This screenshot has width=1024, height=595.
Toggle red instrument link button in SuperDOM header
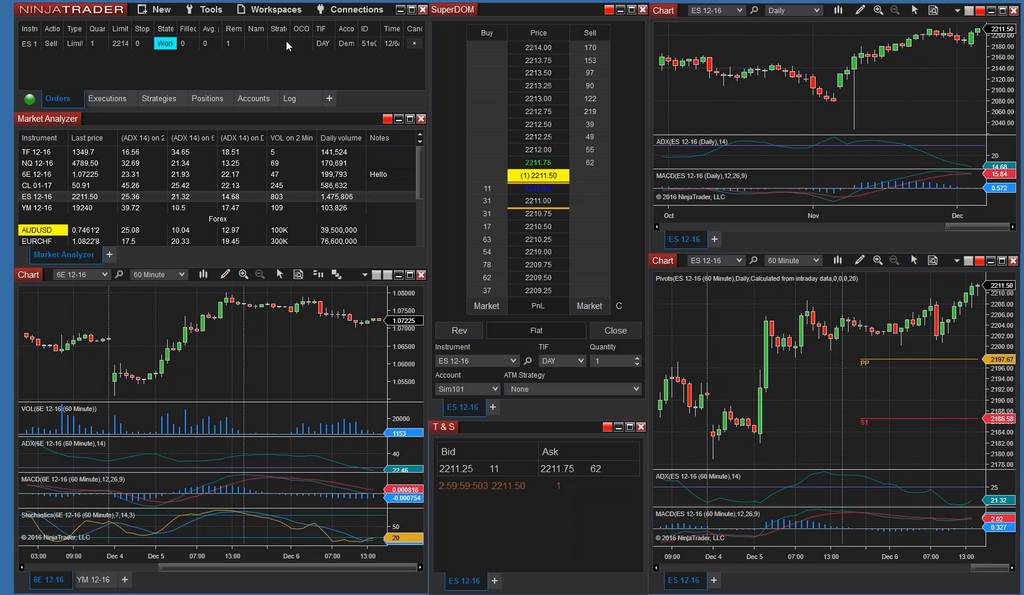click(609, 10)
